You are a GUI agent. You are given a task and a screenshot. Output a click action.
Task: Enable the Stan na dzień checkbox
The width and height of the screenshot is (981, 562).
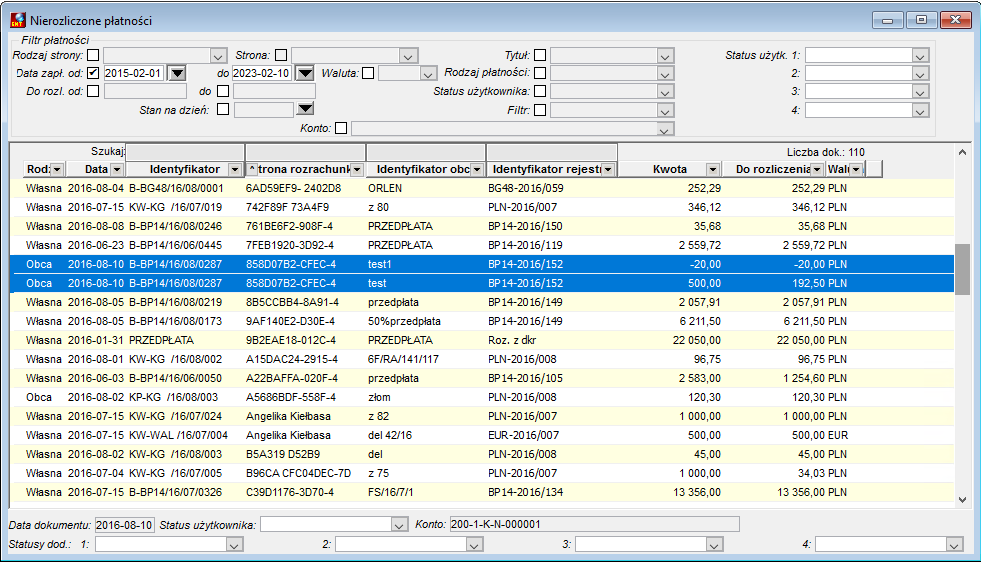coord(223,110)
